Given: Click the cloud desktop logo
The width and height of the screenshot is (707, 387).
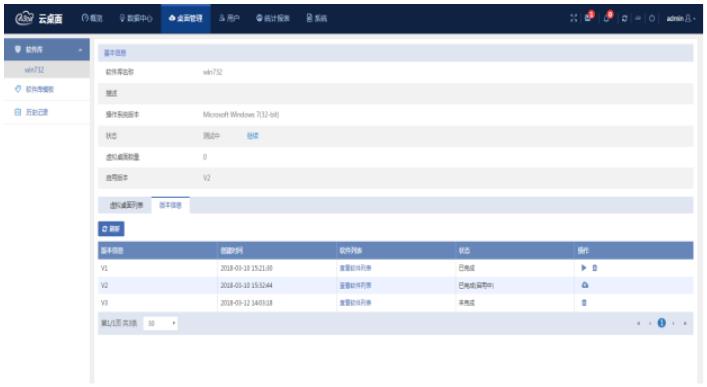Looking at the screenshot, I should point(38,18).
